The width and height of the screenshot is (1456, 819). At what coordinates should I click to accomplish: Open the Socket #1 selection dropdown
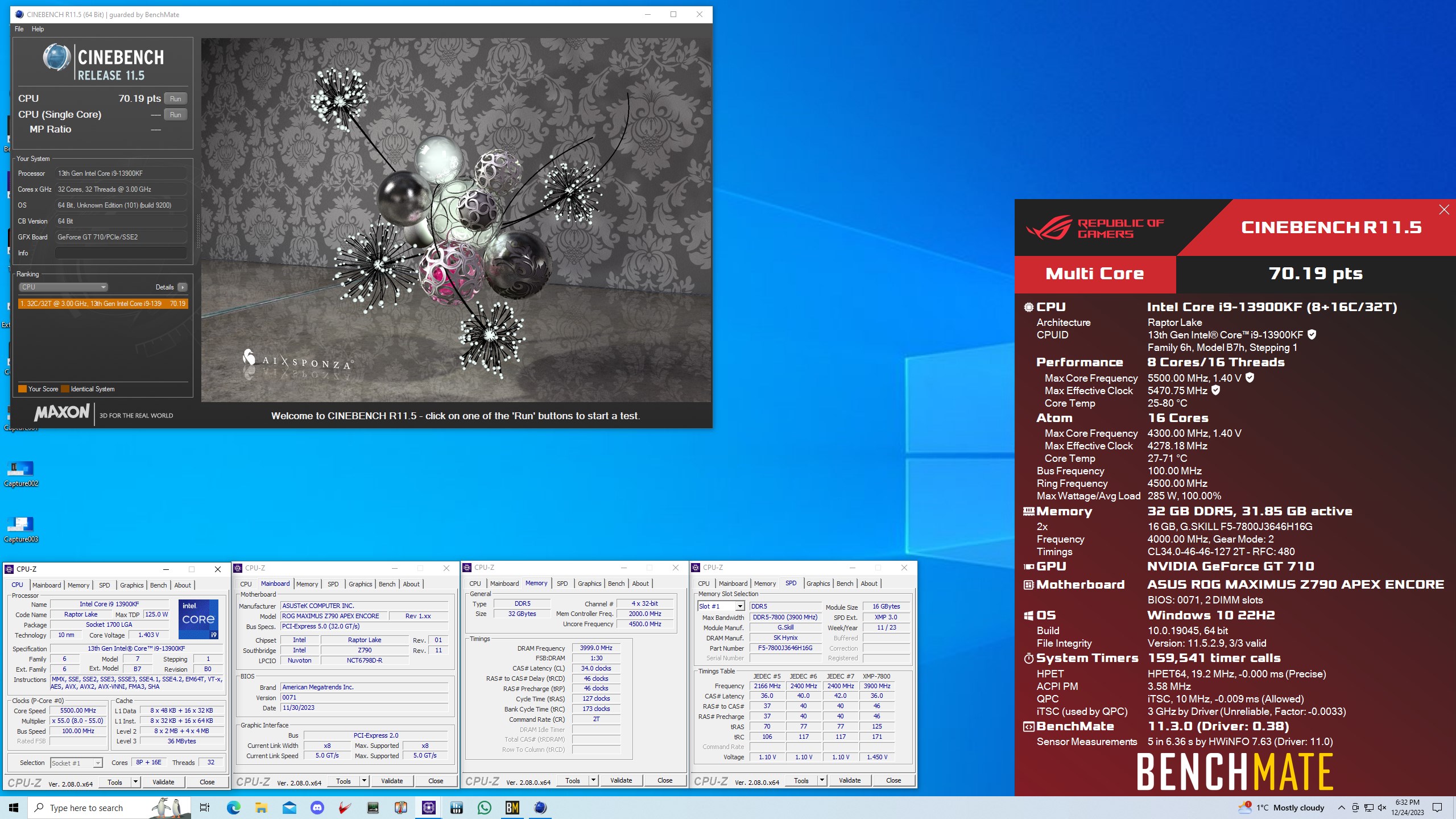point(76,763)
